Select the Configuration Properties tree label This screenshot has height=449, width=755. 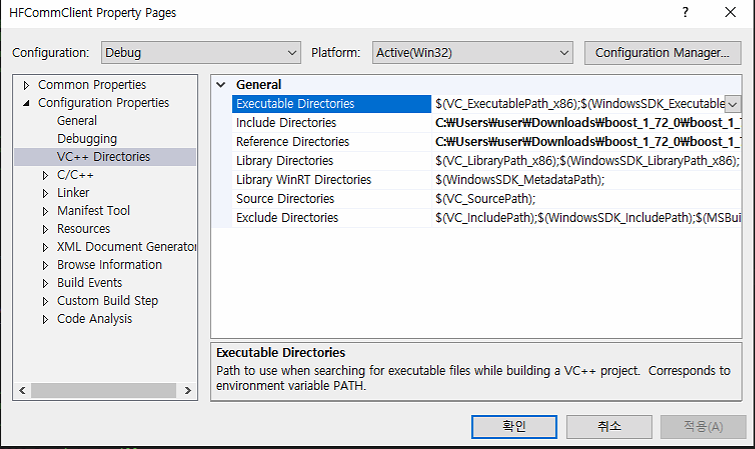pos(104,103)
